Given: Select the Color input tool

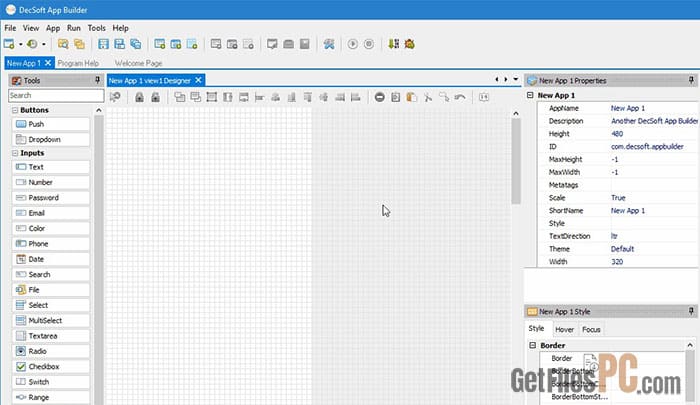Looking at the screenshot, I should tap(51, 228).
